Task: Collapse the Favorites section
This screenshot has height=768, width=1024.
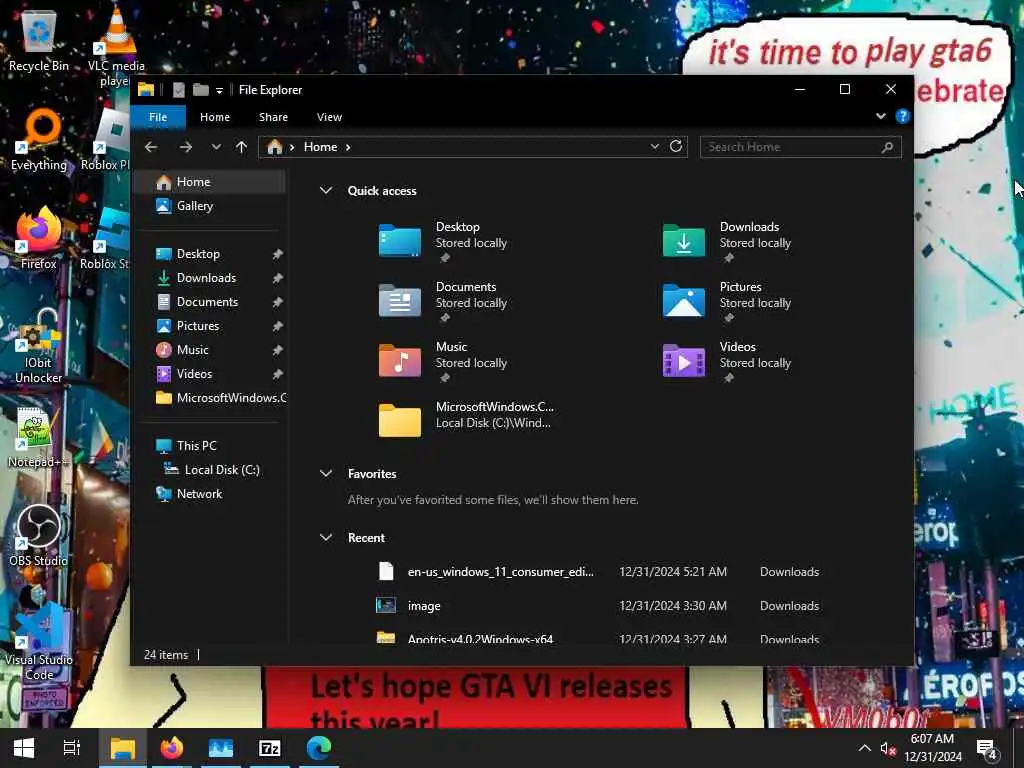Action: click(x=326, y=473)
